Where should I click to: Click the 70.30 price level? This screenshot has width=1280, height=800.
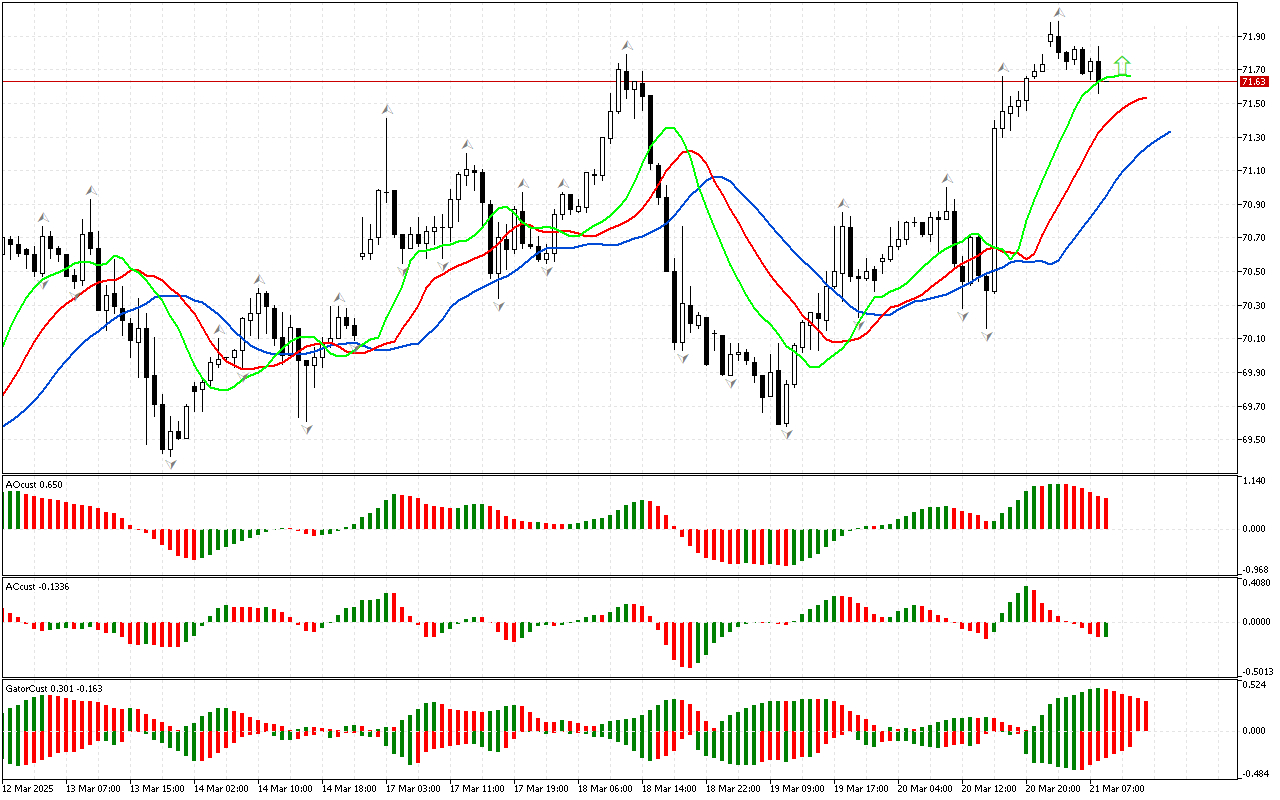(x=1253, y=306)
